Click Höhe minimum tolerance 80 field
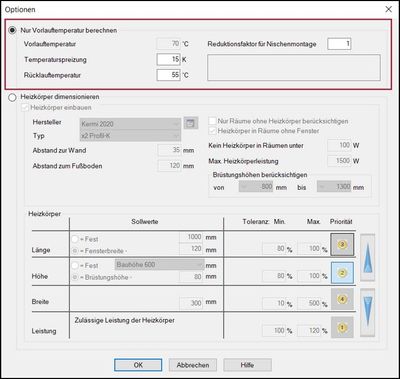400x379 pixels. pos(274,276)
